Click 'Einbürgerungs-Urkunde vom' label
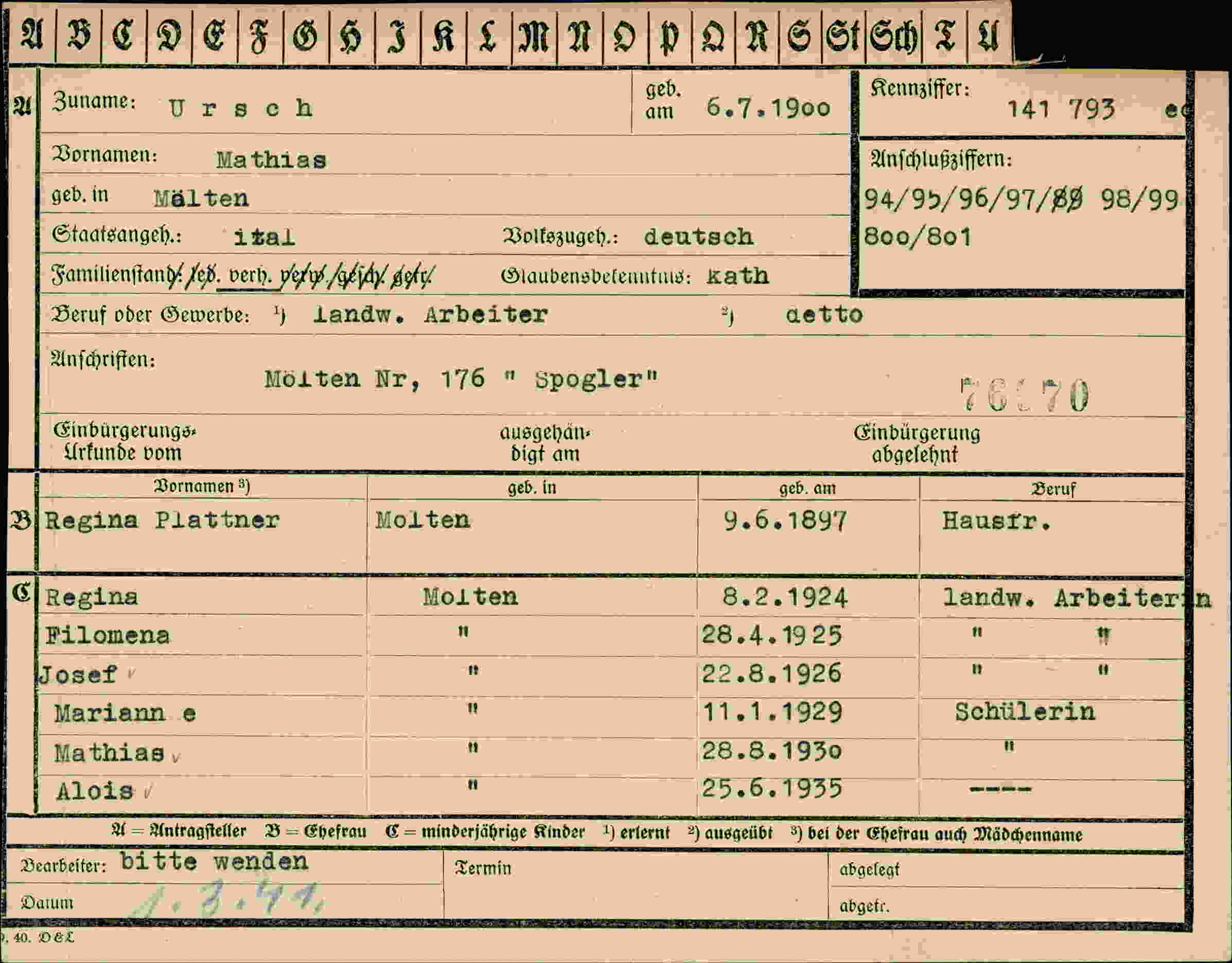1232x963 pixels. [x=124, y=441]
